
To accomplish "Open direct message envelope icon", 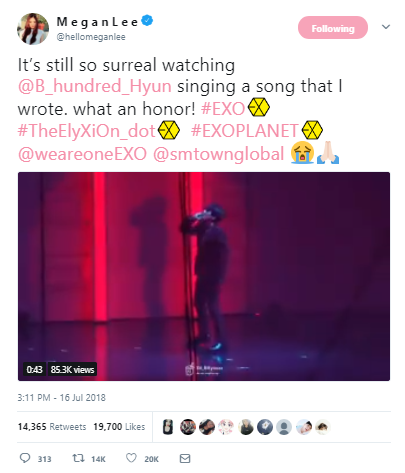I will (185, 458).
